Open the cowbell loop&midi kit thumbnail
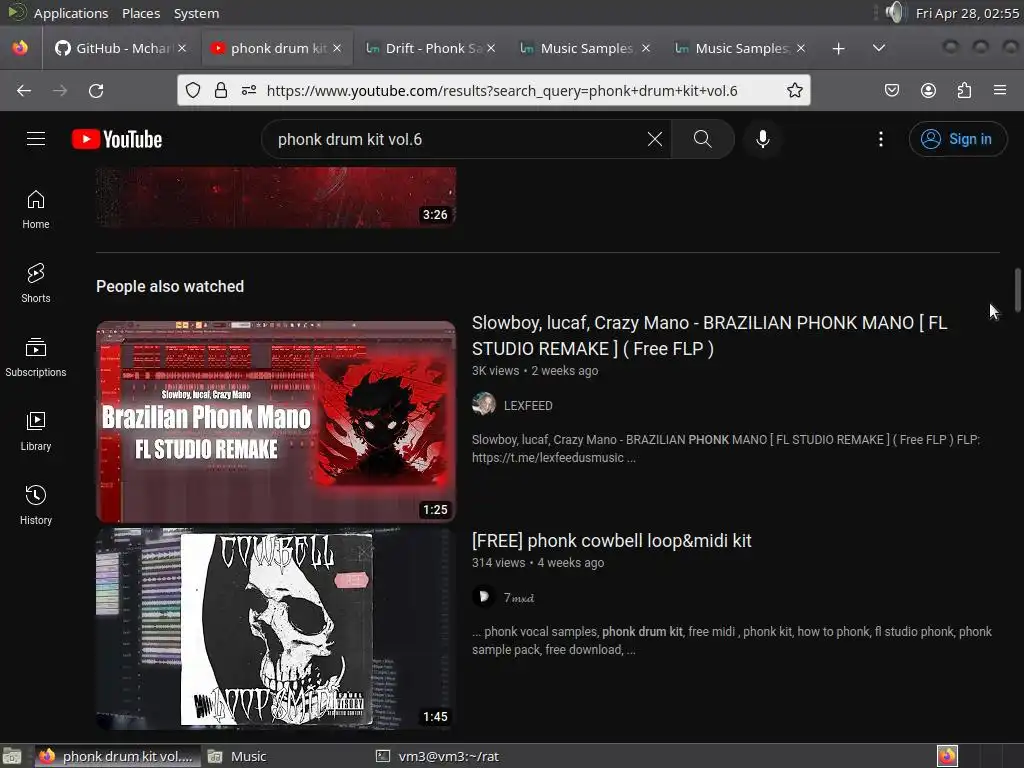Image resolution: width=1024 pixels, height=768 pixels. pos(276,628)
